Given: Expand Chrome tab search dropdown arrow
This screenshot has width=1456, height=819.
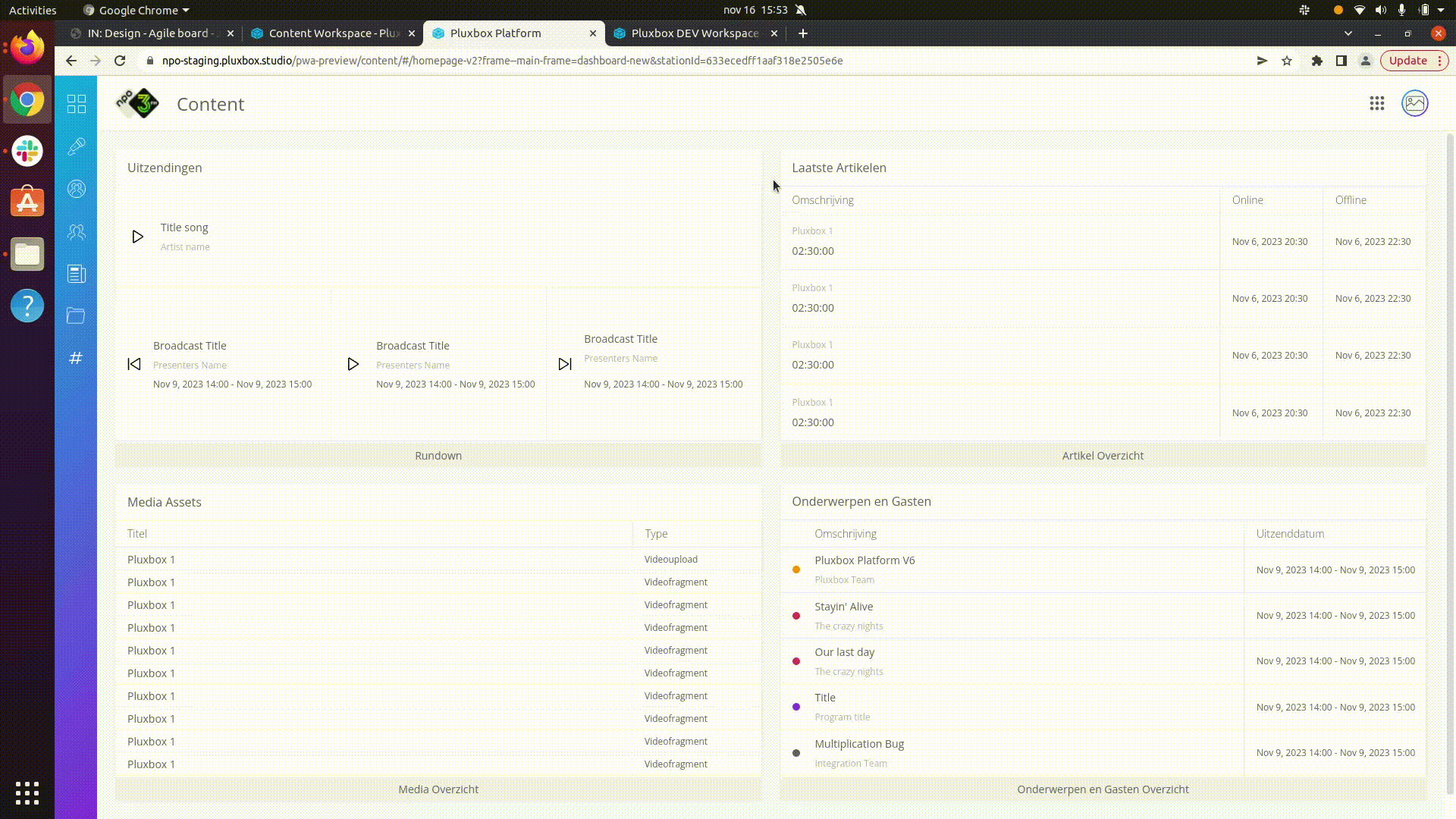Looking at the screenshot, I should (1348, 33).
